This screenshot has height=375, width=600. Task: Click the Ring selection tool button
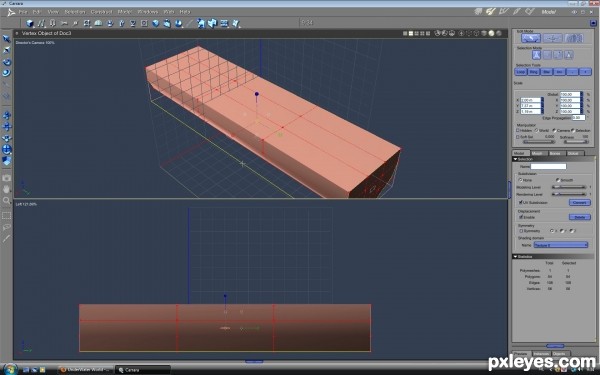(533, 72)
